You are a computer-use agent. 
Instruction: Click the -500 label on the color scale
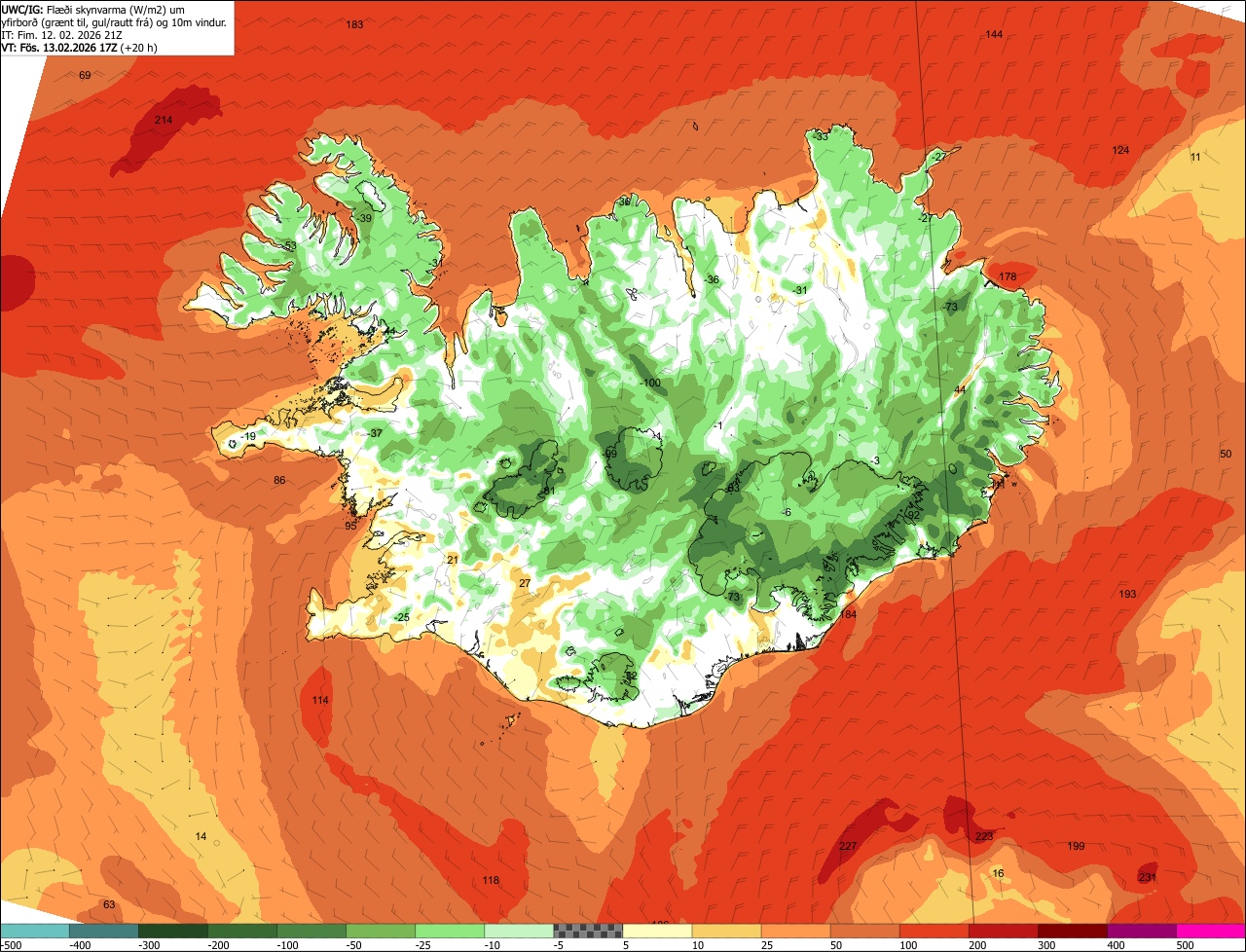click(x=11, y=945)
